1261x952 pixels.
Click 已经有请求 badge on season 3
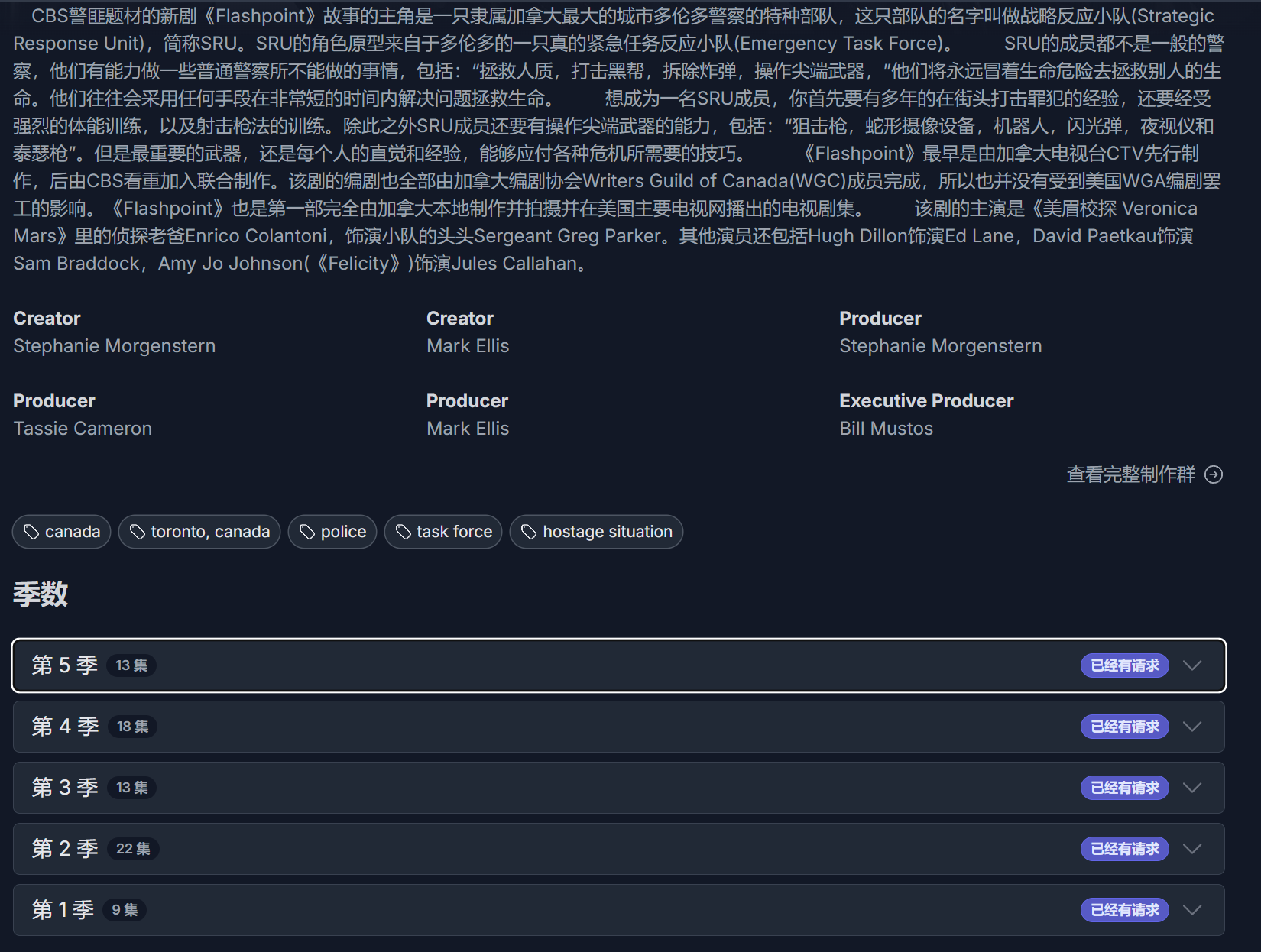(x=1125, y=788)
